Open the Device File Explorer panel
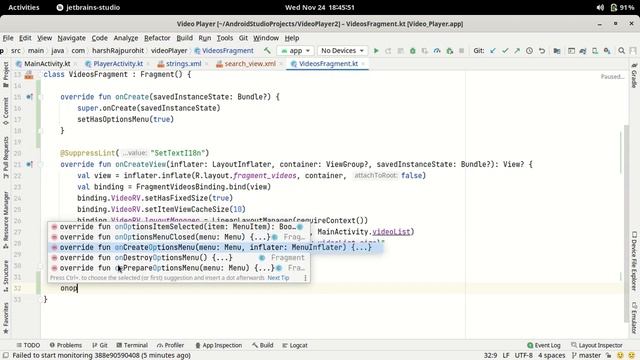This screenshot has height=360, width=640. pos(634,261)
